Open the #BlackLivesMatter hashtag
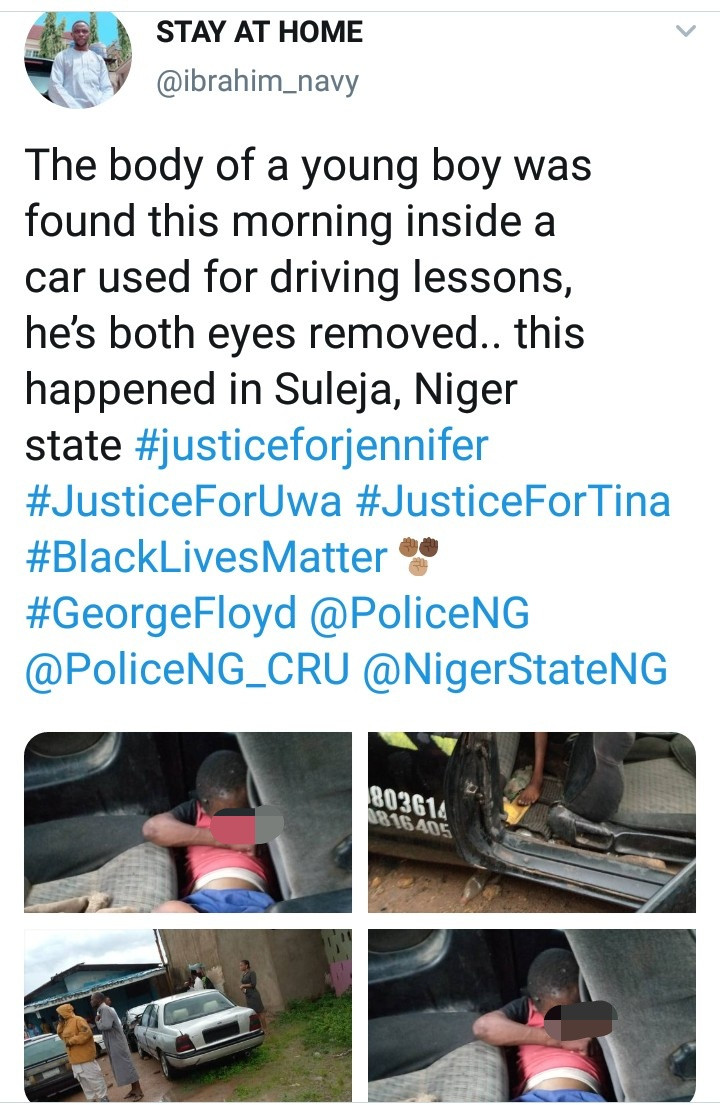Screen dimensions: 720x1105 click(x=206, y=557)
